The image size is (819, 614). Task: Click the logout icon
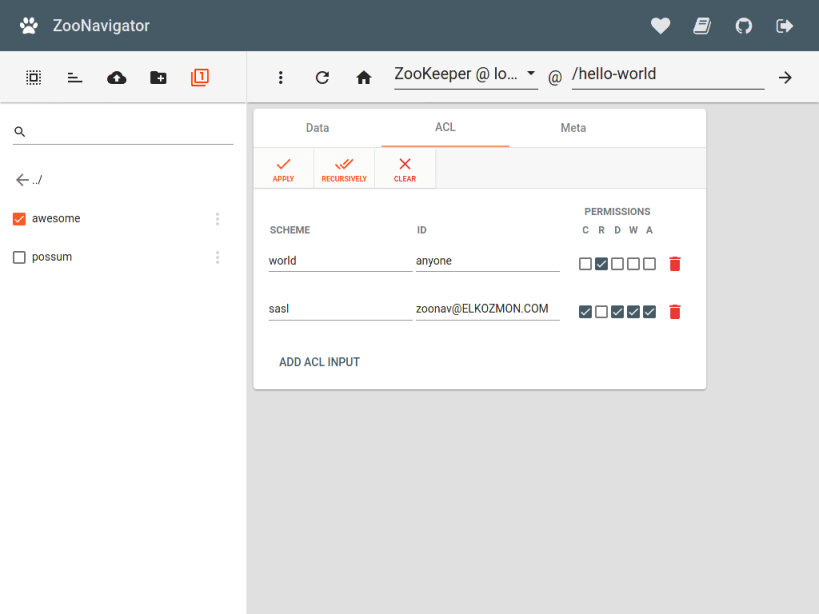pos(785,26)
